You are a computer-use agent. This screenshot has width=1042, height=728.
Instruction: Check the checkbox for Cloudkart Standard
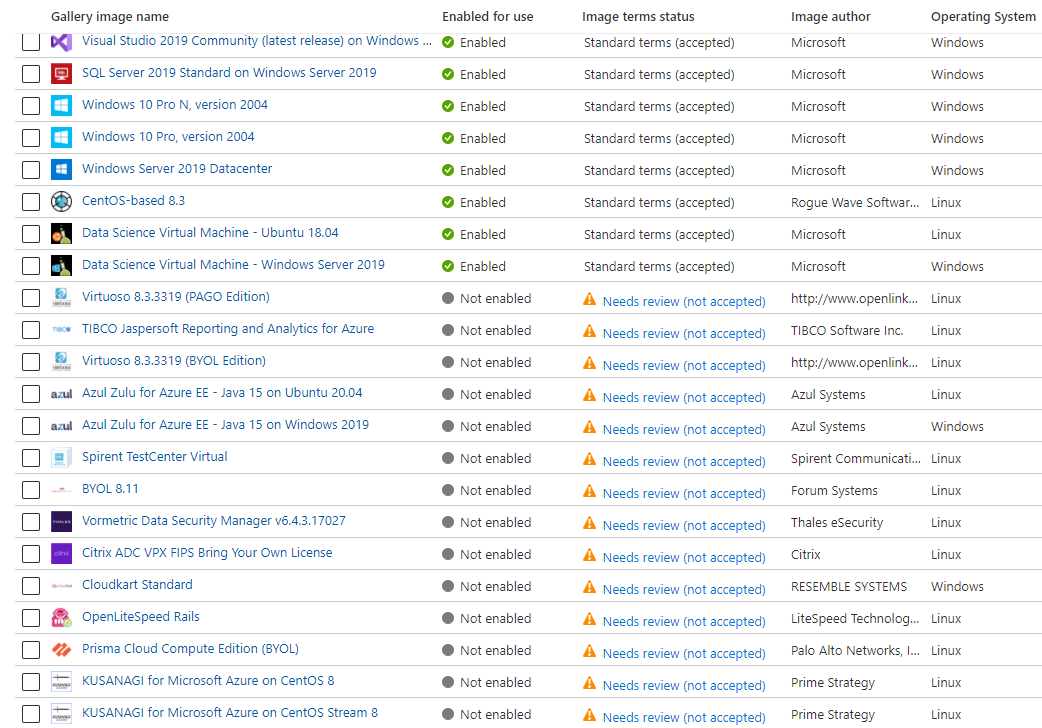pos(30,585)
